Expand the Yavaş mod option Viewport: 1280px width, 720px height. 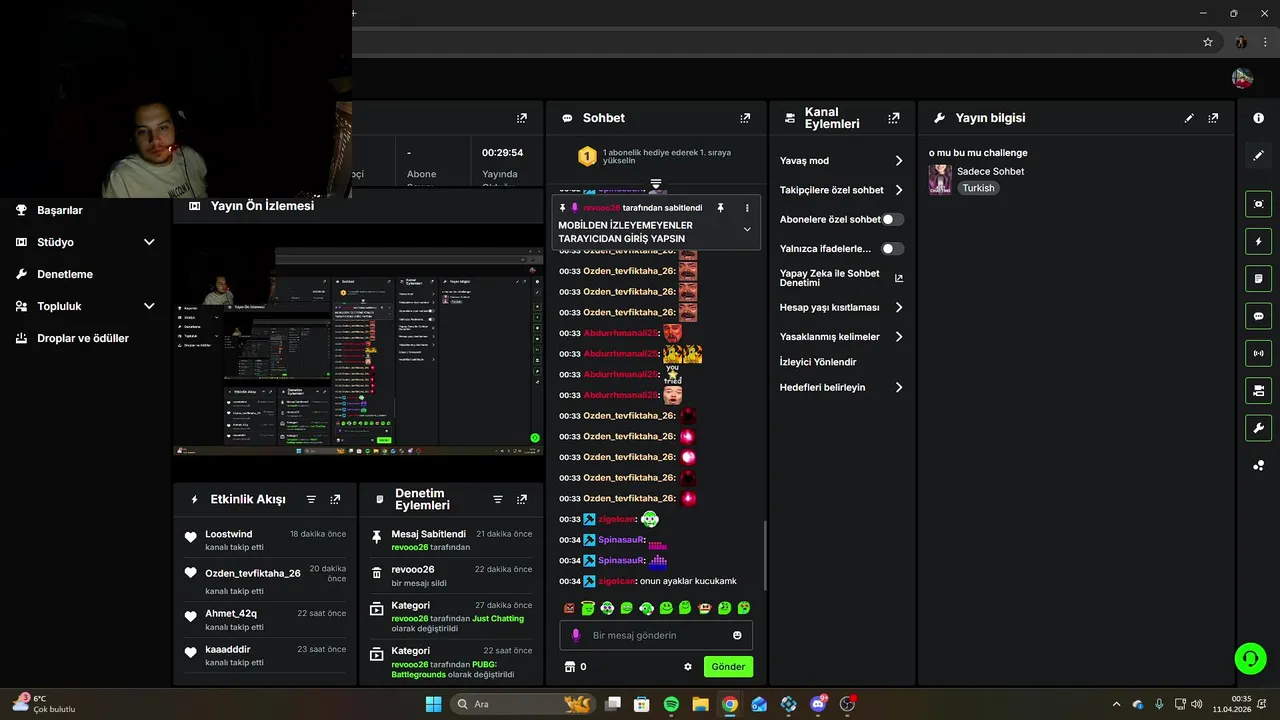(841, 161)
